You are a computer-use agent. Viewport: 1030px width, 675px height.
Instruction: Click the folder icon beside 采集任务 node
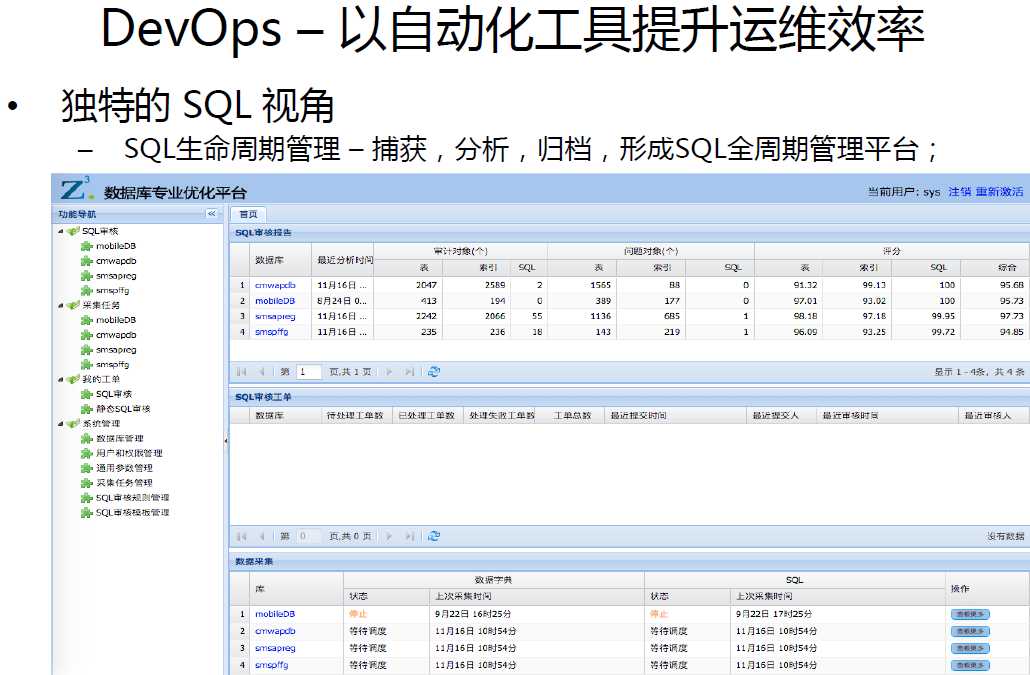(73, 305)
